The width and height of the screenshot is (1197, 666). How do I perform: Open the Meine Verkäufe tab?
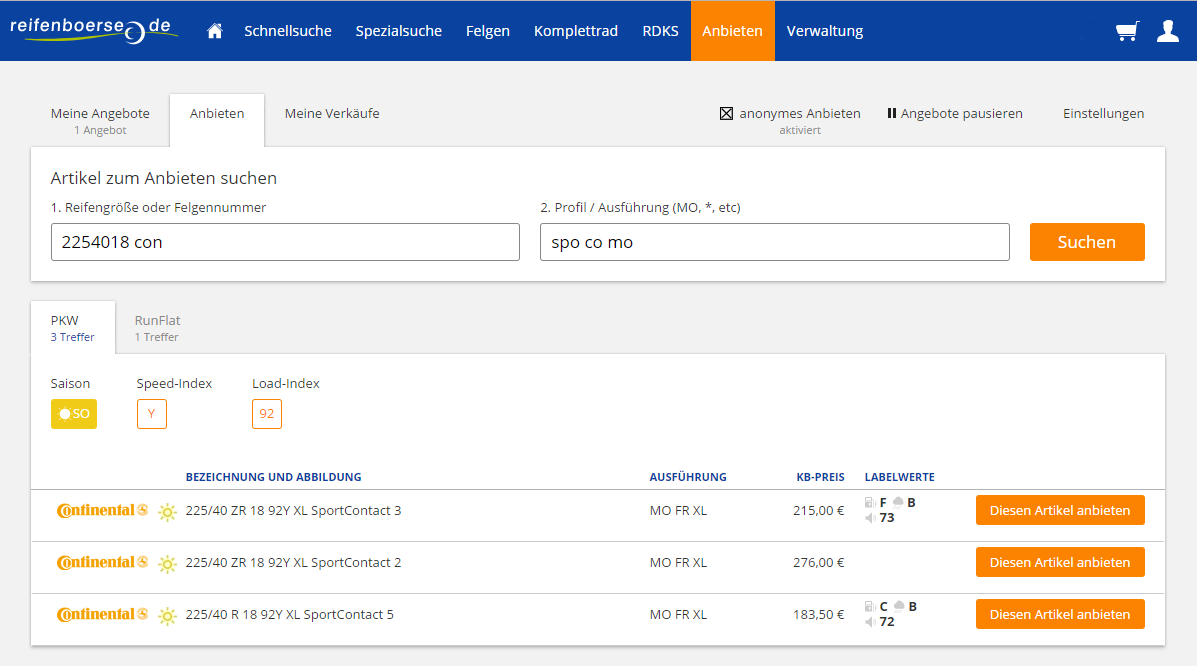click(x=332, y=114)
